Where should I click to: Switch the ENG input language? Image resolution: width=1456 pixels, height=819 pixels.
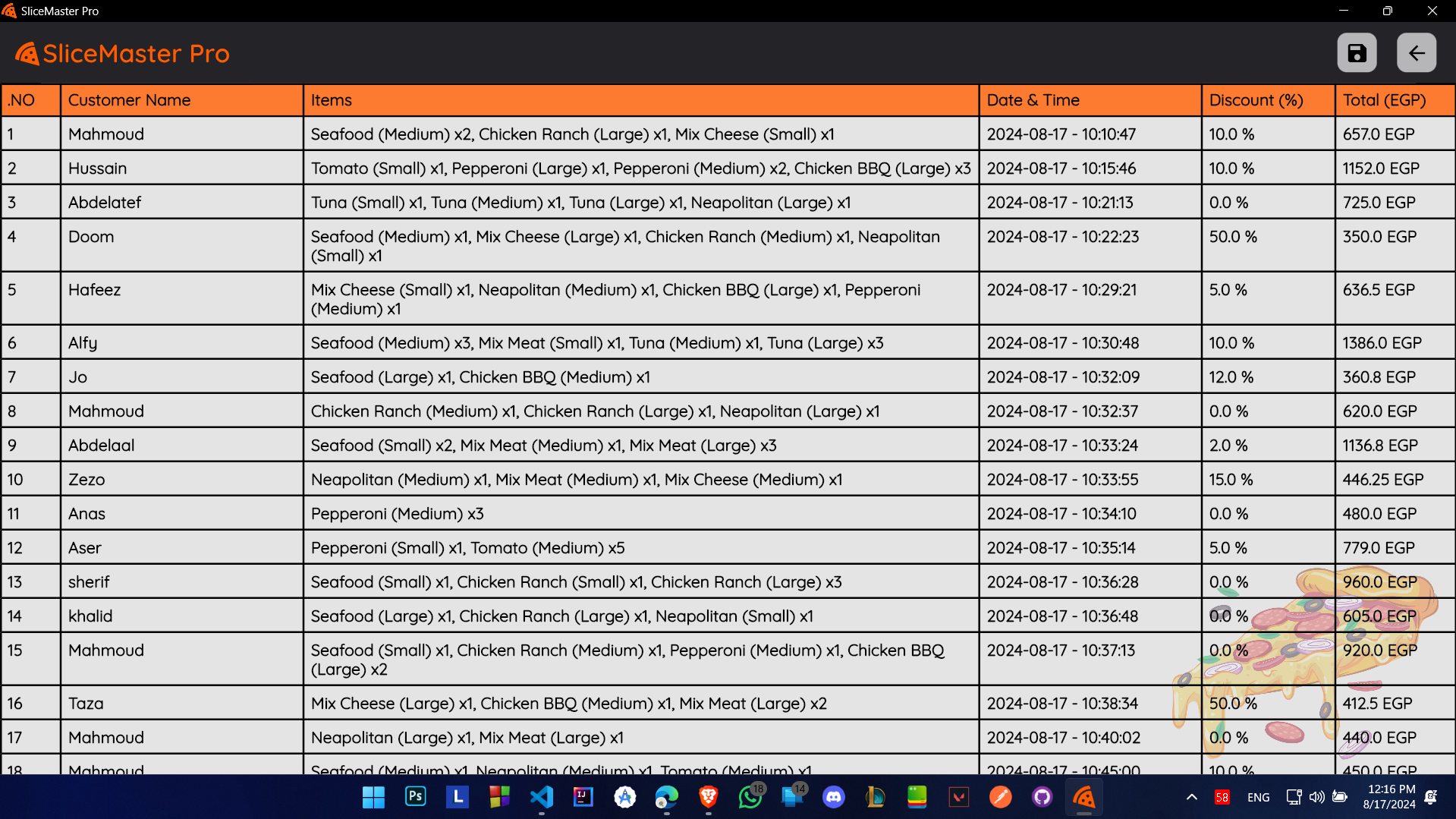click(1258, 797)
